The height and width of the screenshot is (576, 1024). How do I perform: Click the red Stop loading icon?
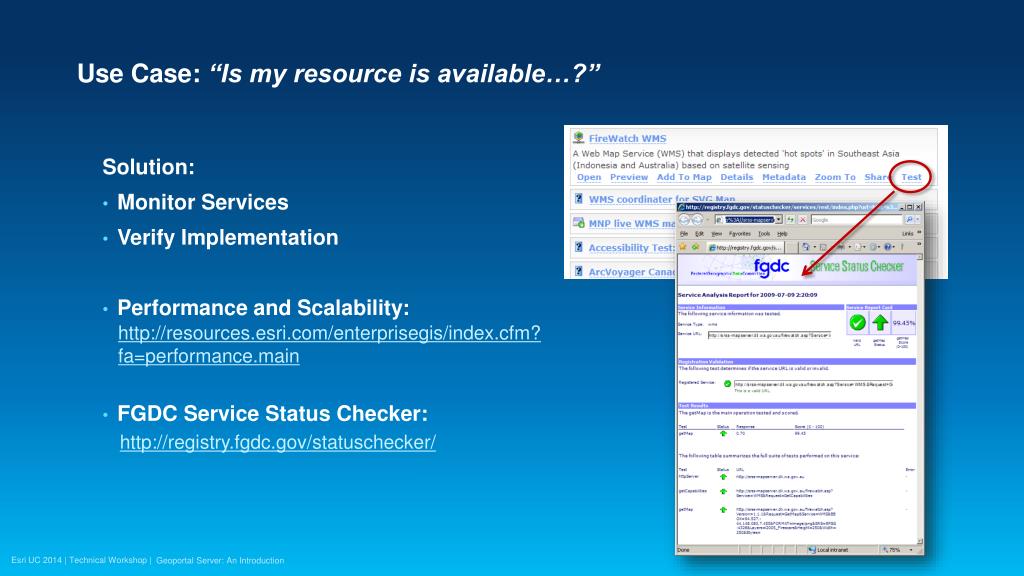(x=803, y=219)
